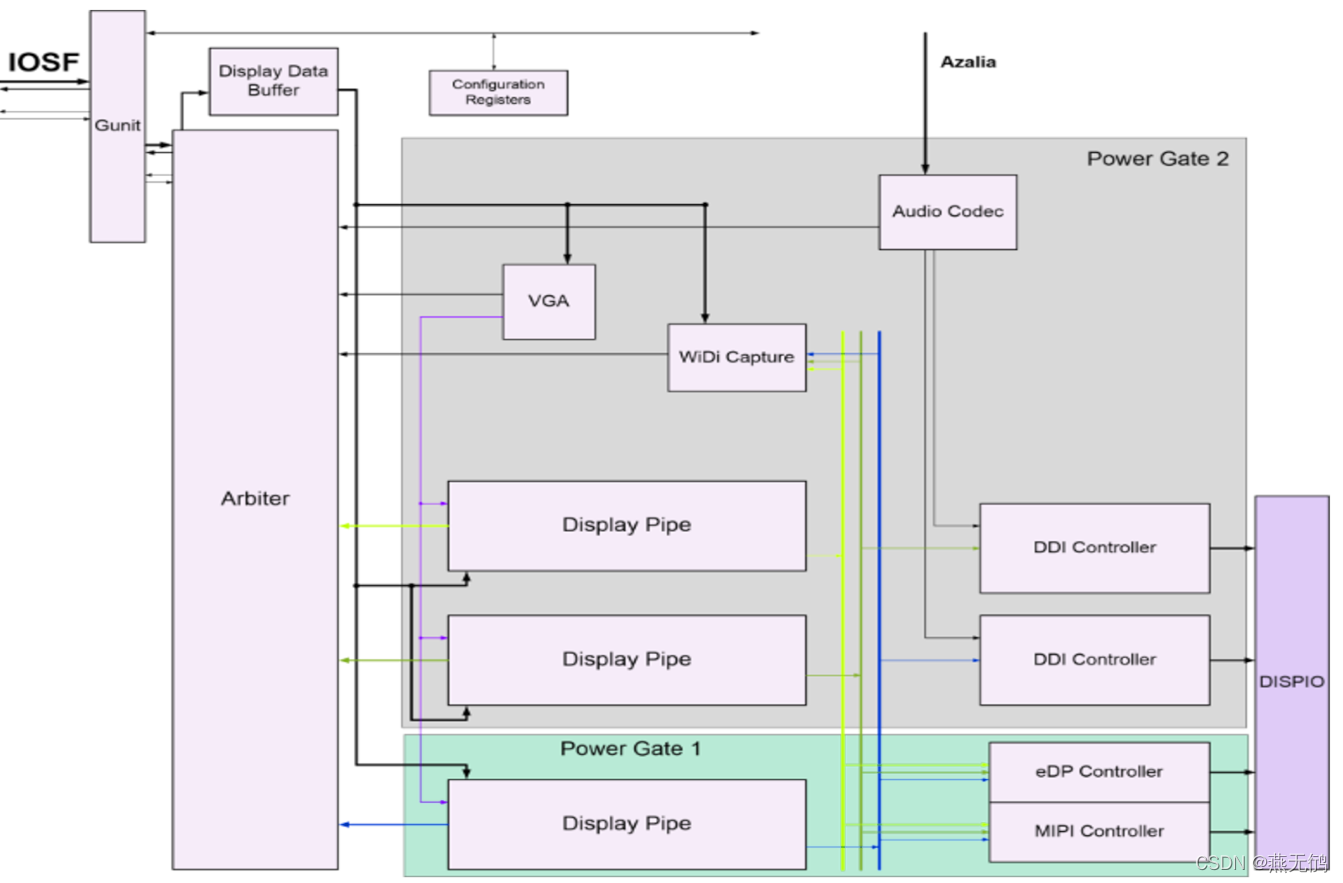
Task: Click the Configuration Registers box
Action: pyautogui.click(x=498, y=92)
